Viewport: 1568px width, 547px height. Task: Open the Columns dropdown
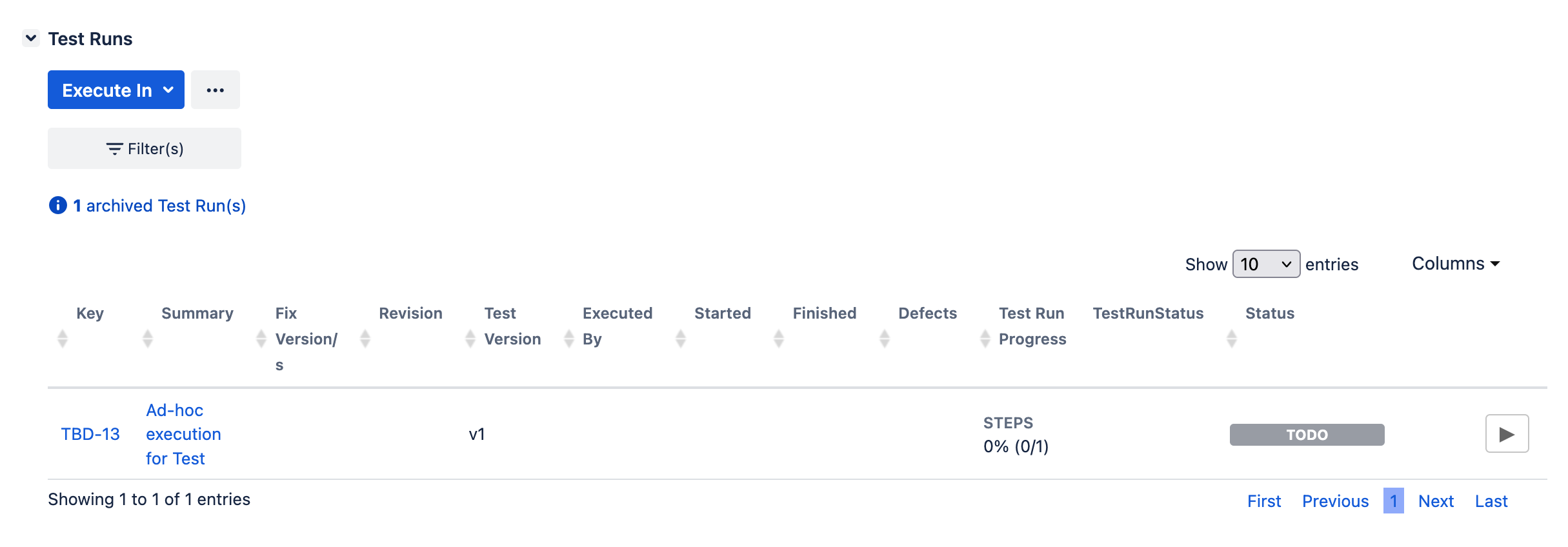pyautogui.click(x=1456, y=264)
